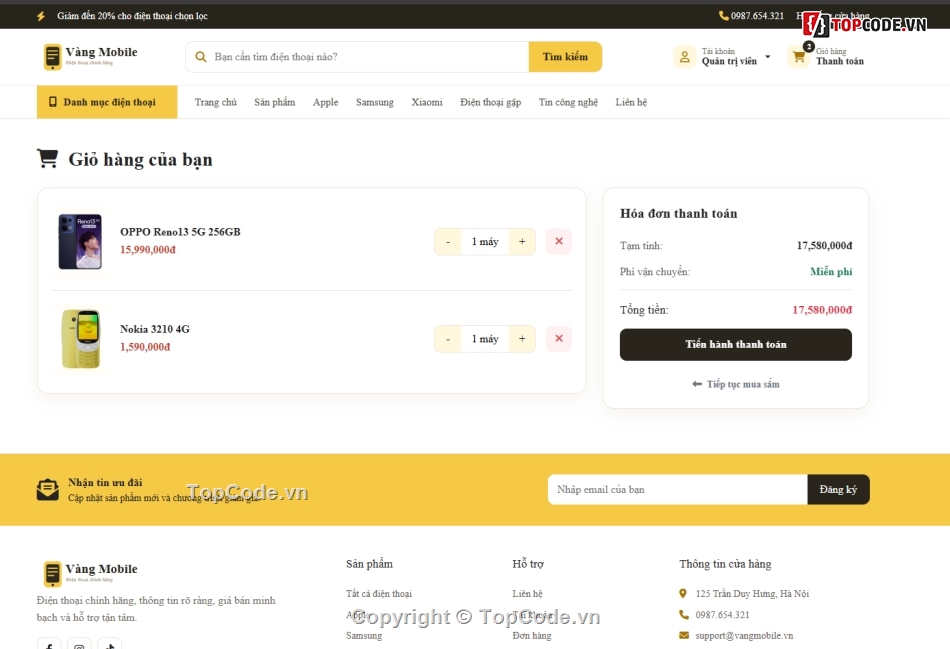
Task: Click the footer email envelope icon
Action: coord(683,635)
